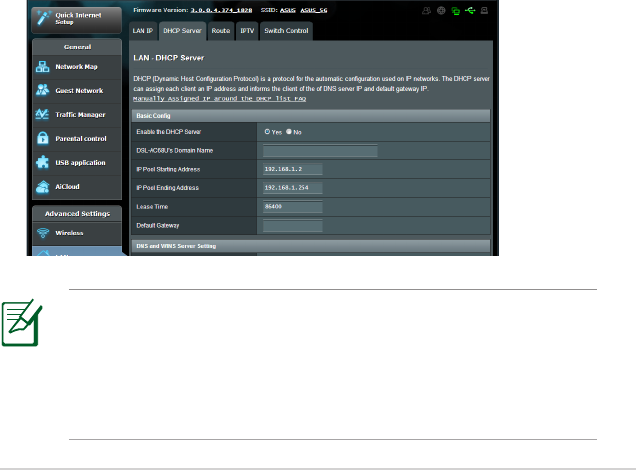Click the USB application puzzle icon
Viewport: 636px width, 470px height.
pos(43,162)
